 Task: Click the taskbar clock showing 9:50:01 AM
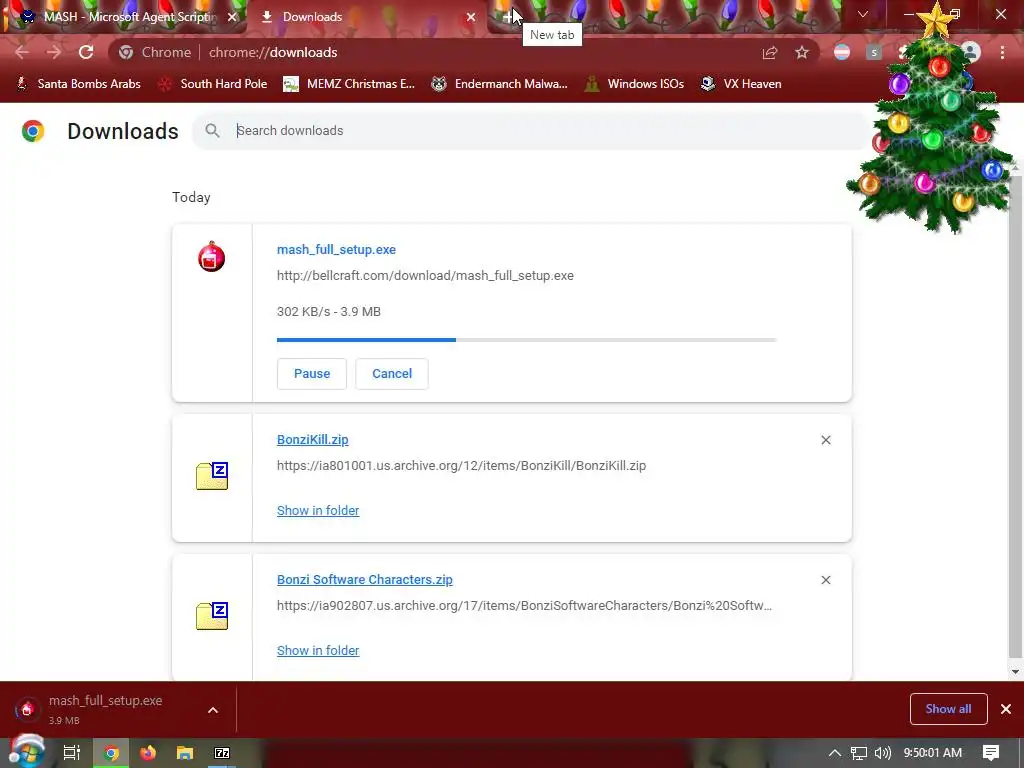point(933,753)
